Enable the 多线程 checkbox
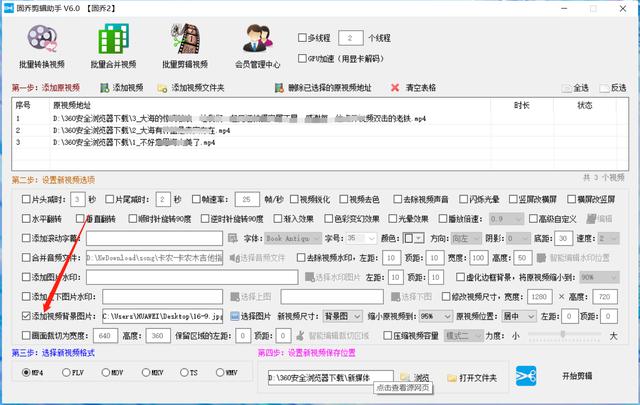This screenshot has height=405, width=640. click(302, 38)
